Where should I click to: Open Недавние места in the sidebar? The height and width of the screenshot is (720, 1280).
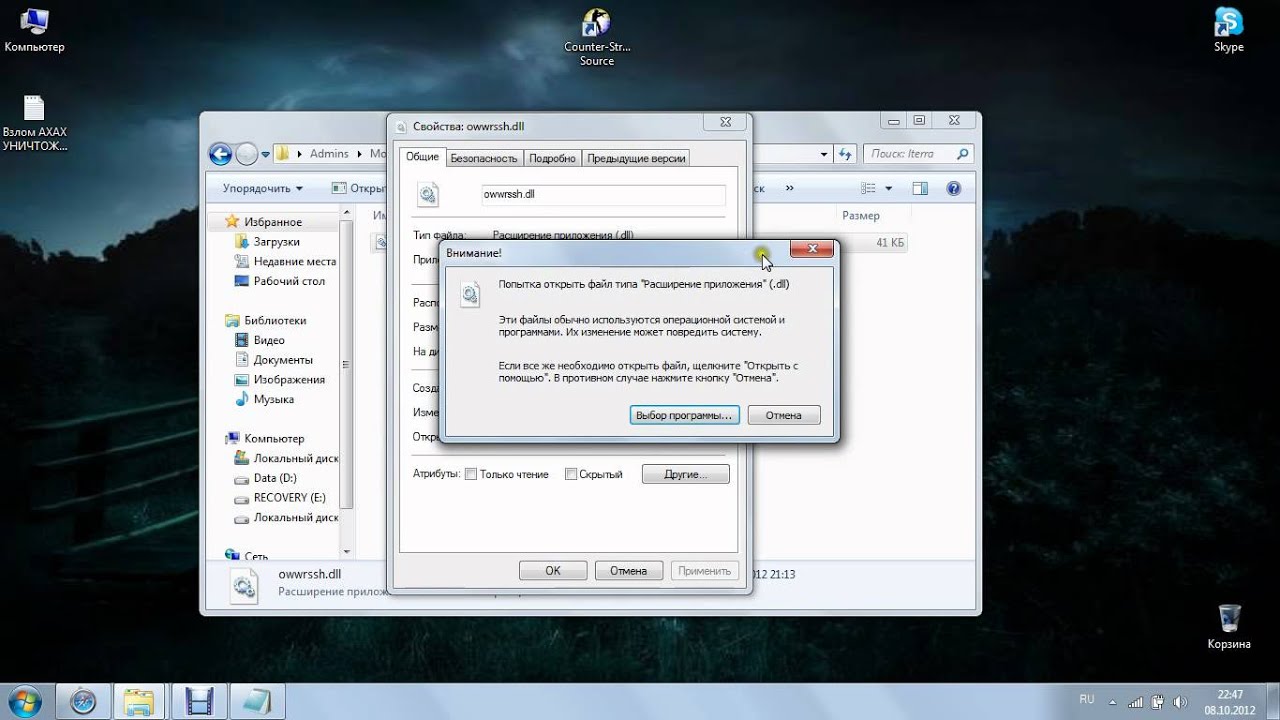(x=285, y=262)
